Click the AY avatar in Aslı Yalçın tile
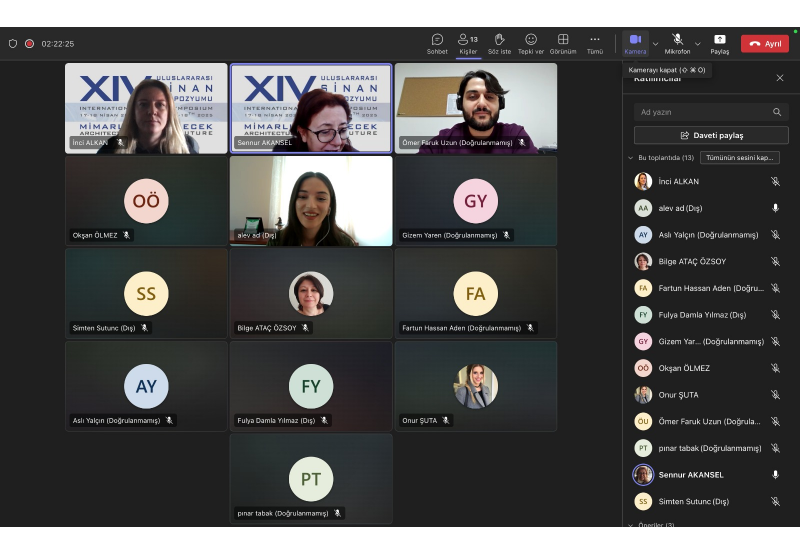Screen dimensions: 800x554 point(146,386)
